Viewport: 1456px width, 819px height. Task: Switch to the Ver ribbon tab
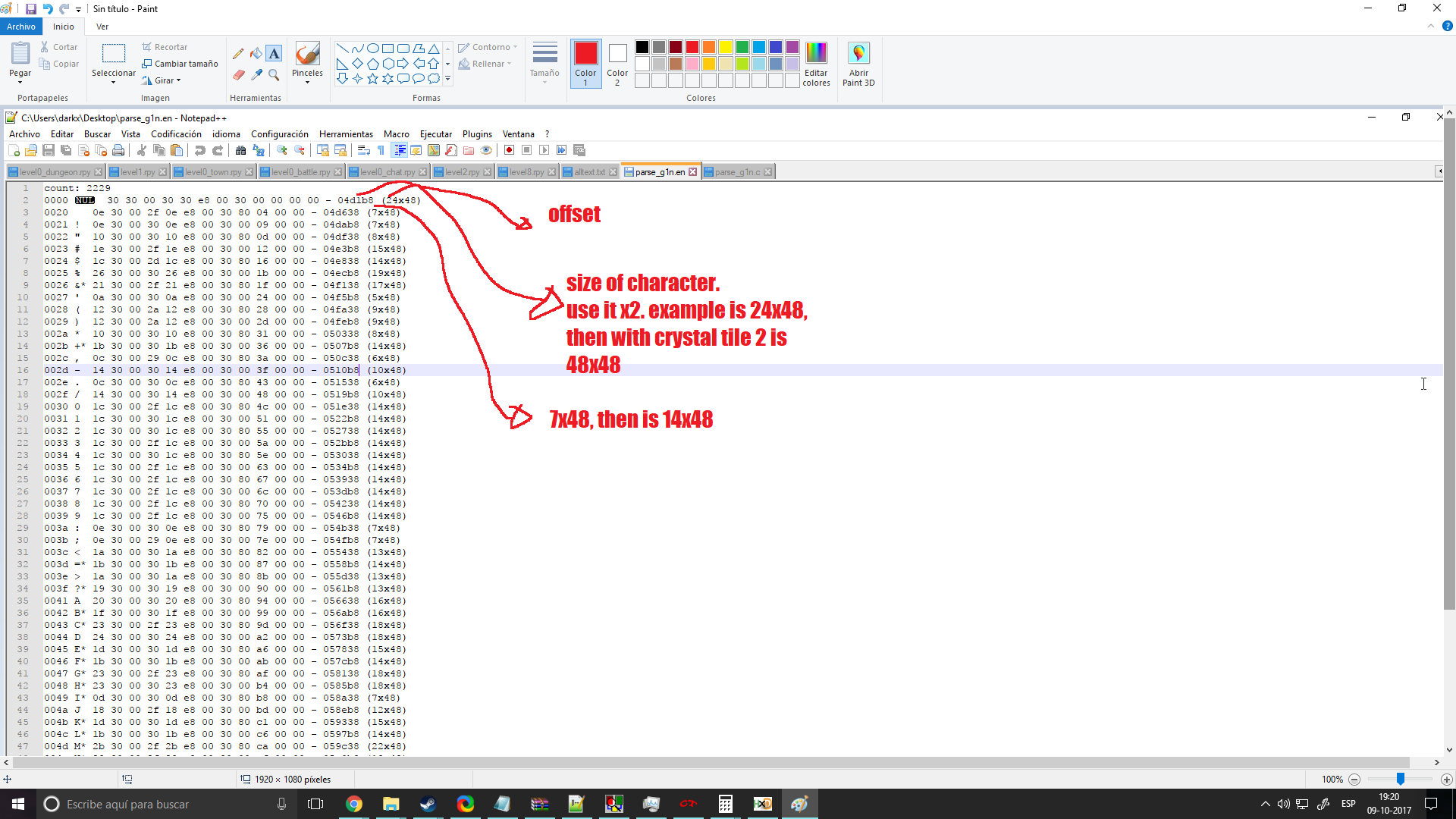pyautogui.click(x=102, y=27)
